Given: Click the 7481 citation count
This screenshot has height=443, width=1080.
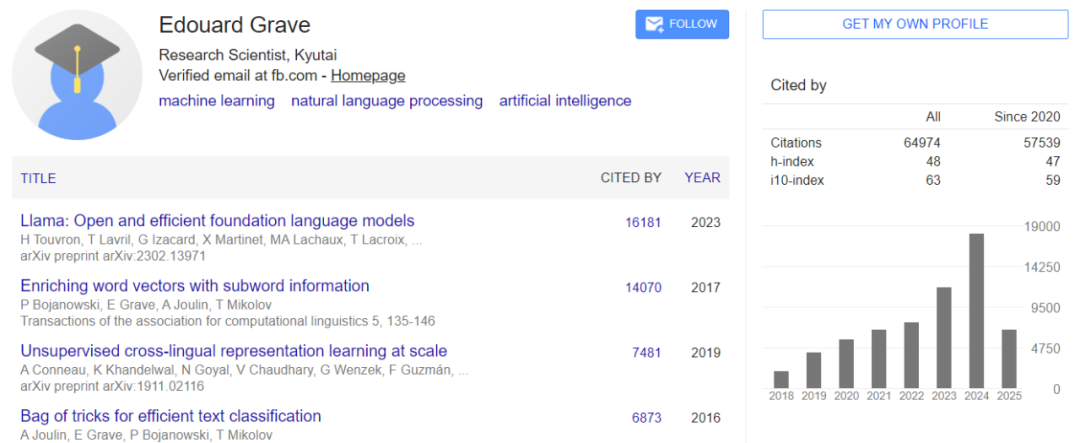Looking at the screenshot, I should coord(646,353).
